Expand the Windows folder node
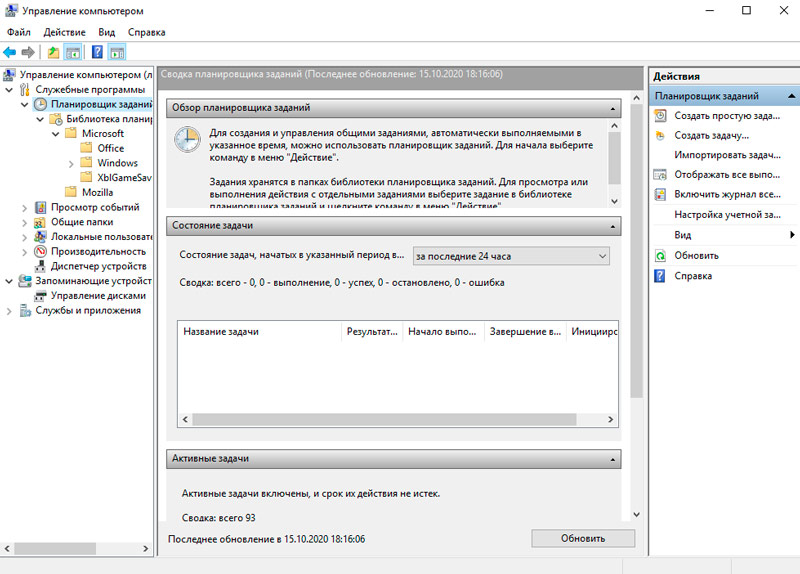Screen dimensions: 800x574 pos(72,163)
